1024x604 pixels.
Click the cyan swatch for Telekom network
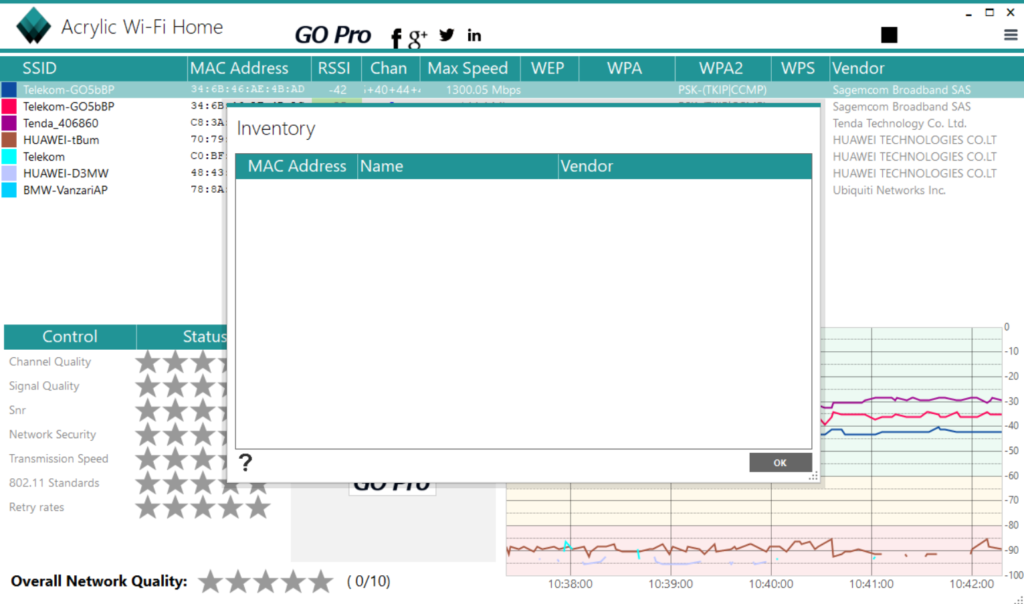coord(9,157)
